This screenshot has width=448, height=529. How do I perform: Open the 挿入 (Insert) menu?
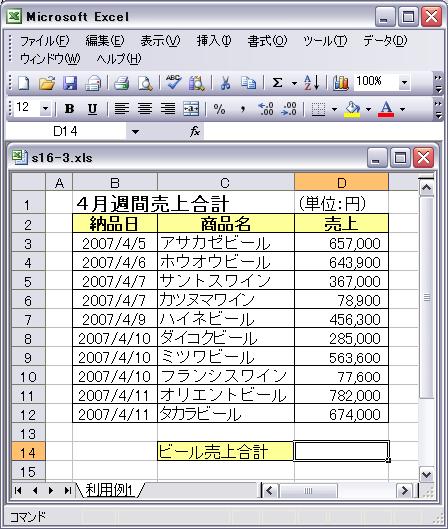[214, 41]
